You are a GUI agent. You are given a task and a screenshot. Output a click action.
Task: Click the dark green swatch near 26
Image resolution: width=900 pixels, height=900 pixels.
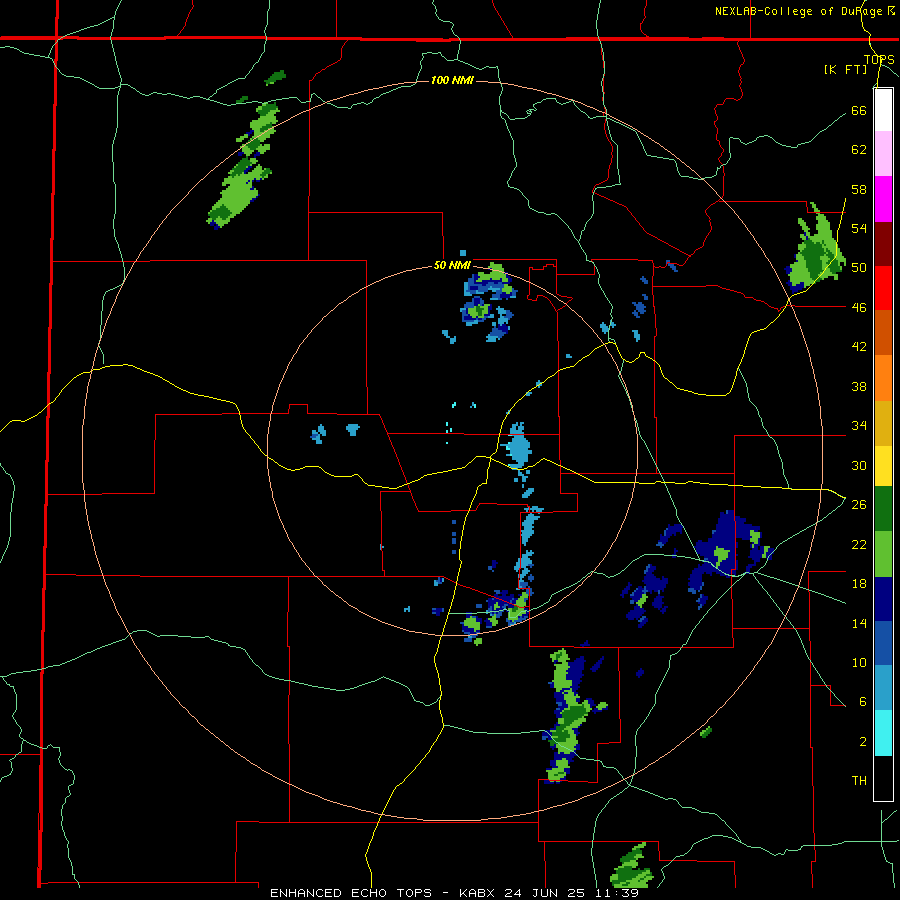tap(883, 509)
